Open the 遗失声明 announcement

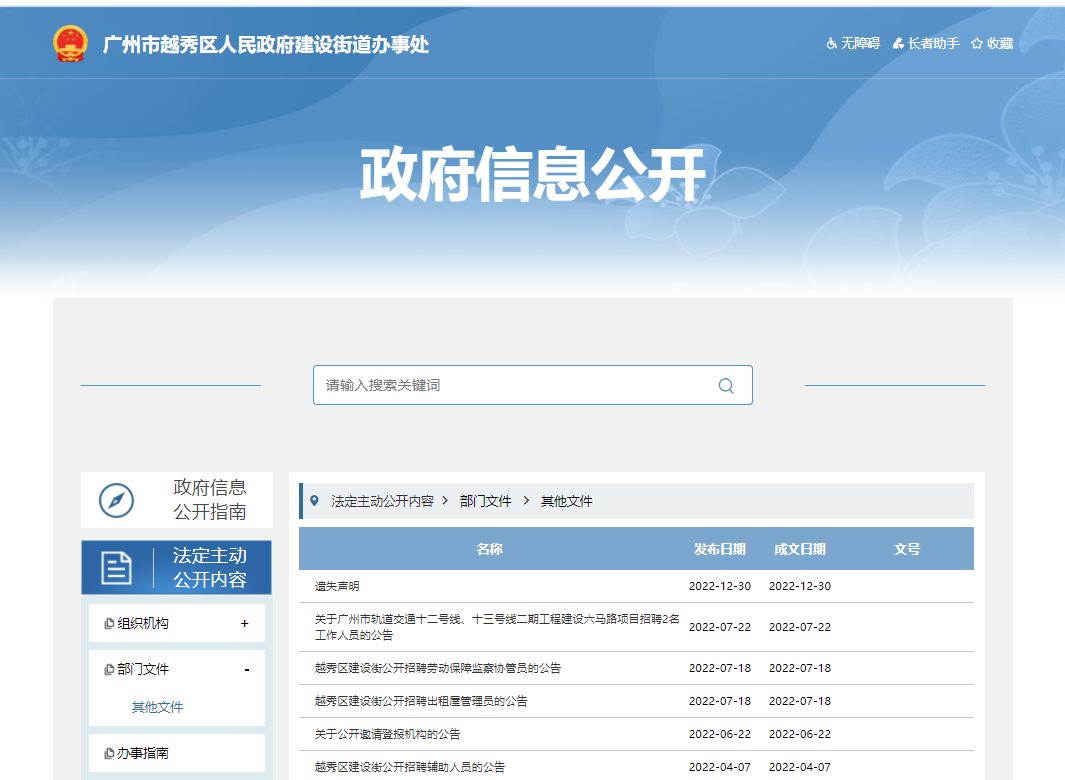337,586
